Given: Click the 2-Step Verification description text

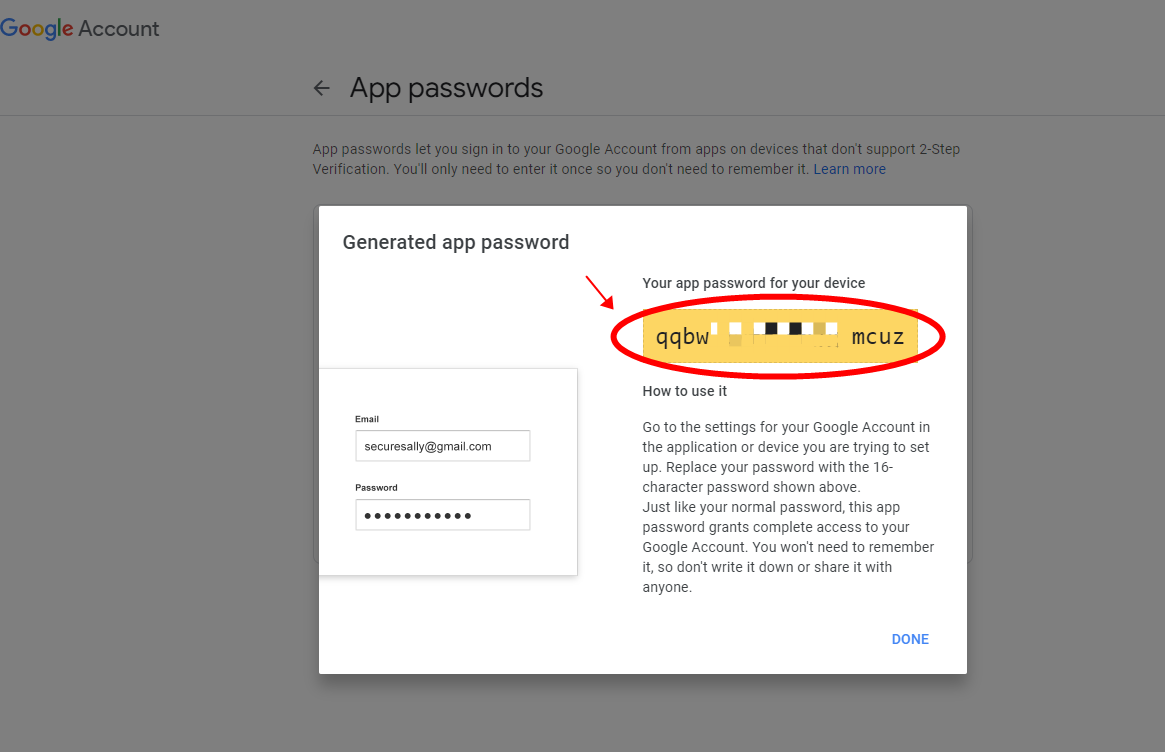Looking at the screenshot, I should coord(636,159).
